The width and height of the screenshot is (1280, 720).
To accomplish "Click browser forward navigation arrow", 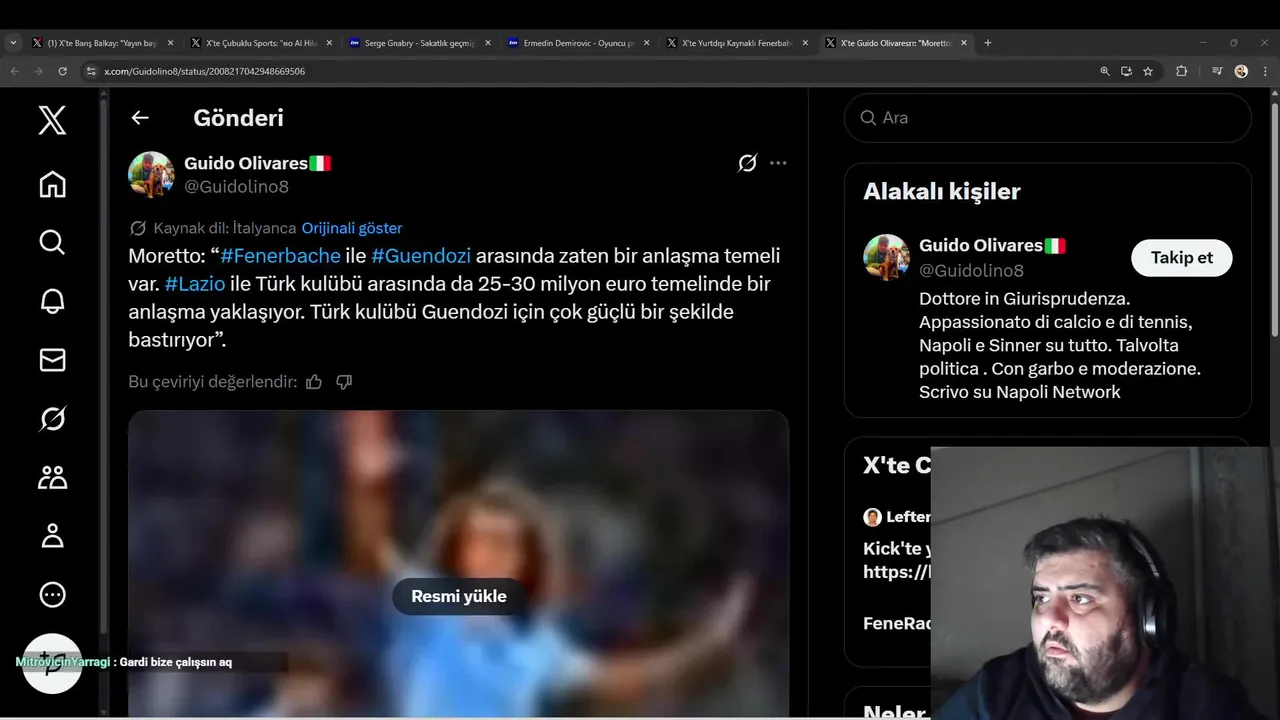I will [x=38, y=71].
